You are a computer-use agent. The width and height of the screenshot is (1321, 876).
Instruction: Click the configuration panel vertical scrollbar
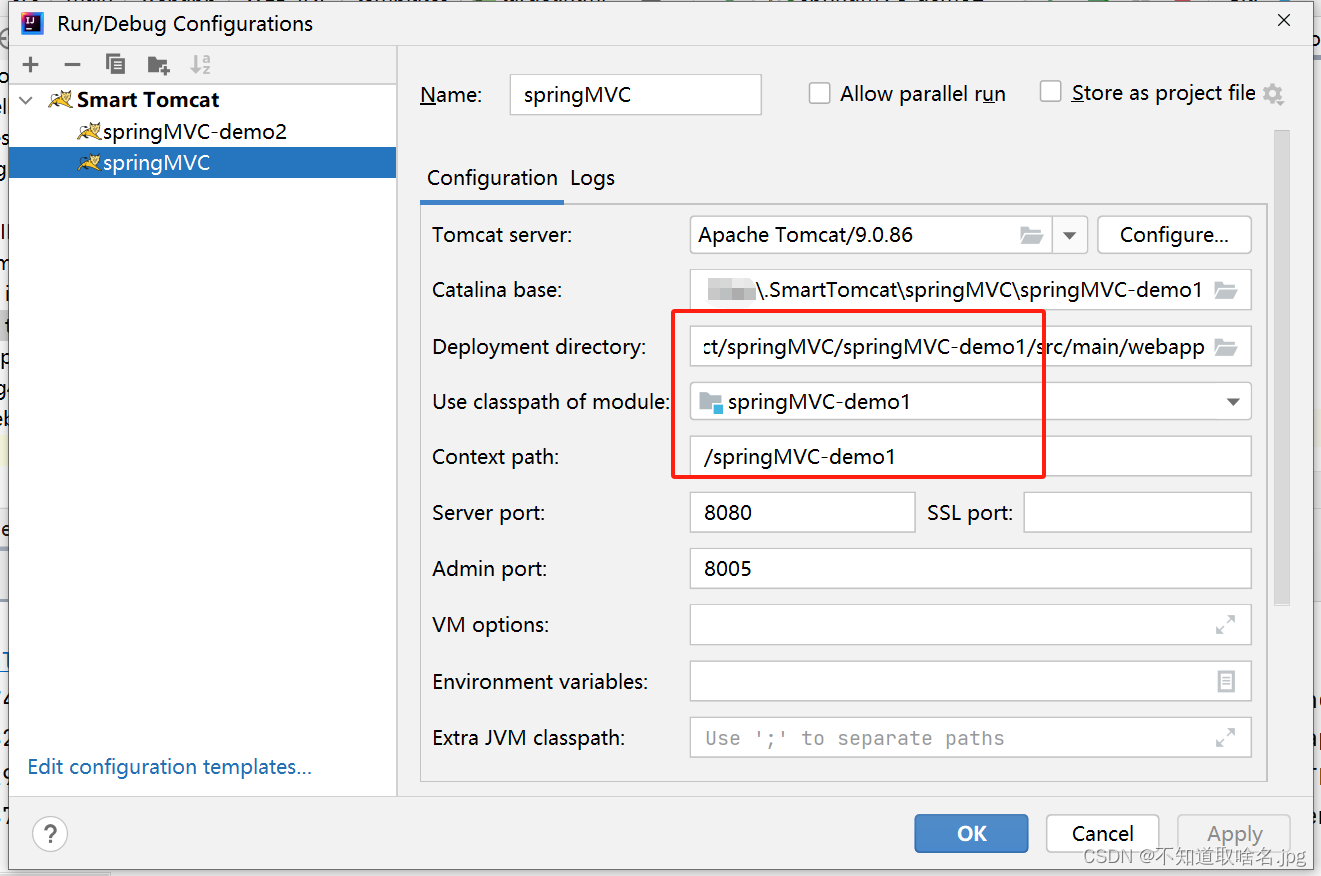[x=1281, y=367]
